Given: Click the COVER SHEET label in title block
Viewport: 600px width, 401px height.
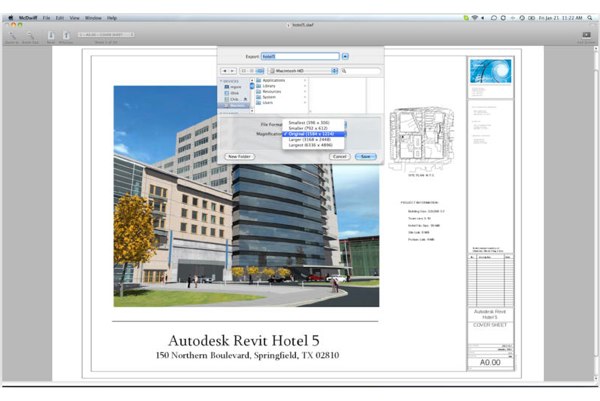Looking at the screenshot, I should pos(490,325).
